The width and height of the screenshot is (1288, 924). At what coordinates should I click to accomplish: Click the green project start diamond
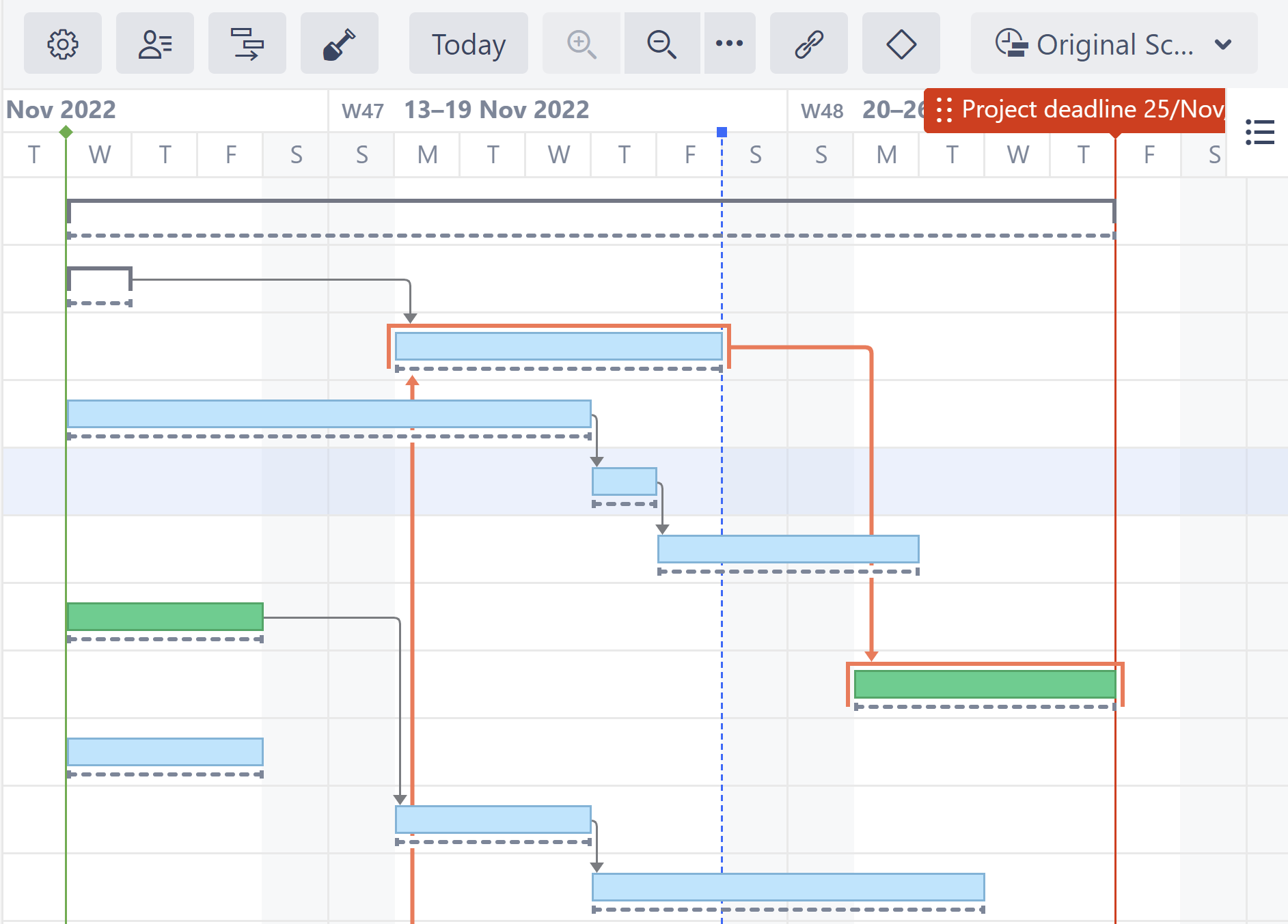coord(66,131)
